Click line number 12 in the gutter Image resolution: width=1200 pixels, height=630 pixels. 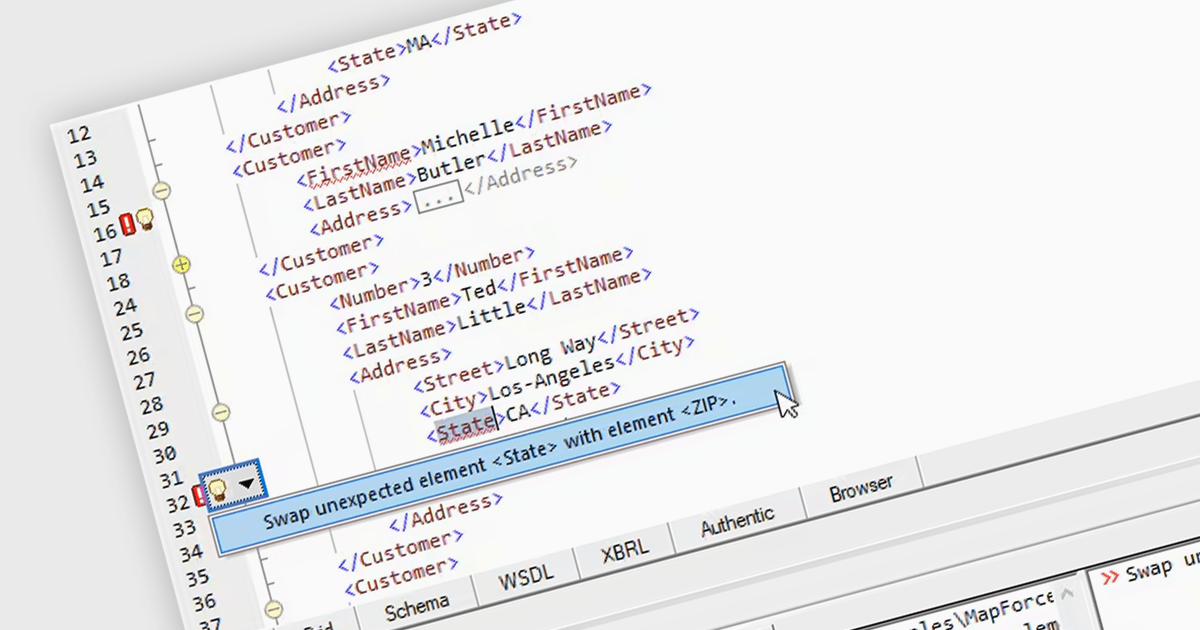pyautogui.click(x=79, y=135)
